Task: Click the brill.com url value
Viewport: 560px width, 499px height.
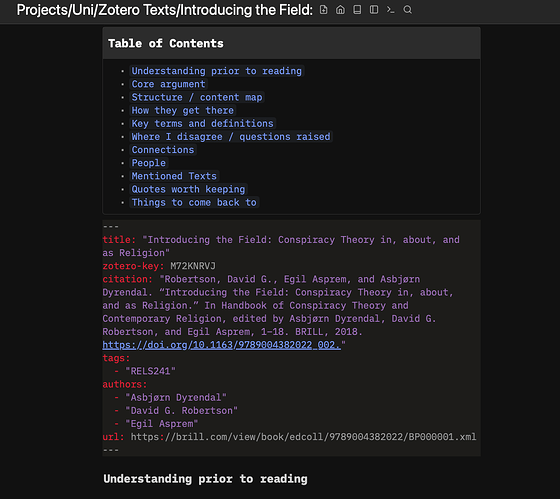Action: (x=304, y=437)
